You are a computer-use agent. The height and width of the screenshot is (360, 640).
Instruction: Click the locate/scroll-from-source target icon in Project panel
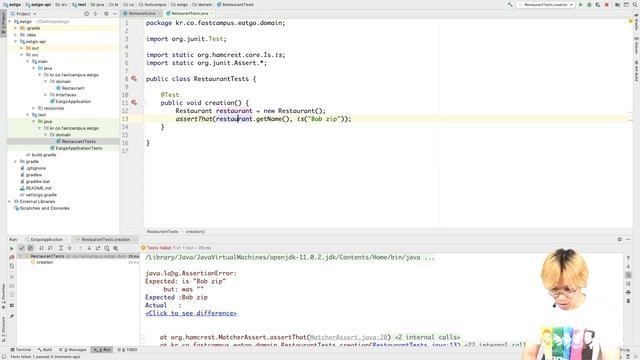pos(87,13)
